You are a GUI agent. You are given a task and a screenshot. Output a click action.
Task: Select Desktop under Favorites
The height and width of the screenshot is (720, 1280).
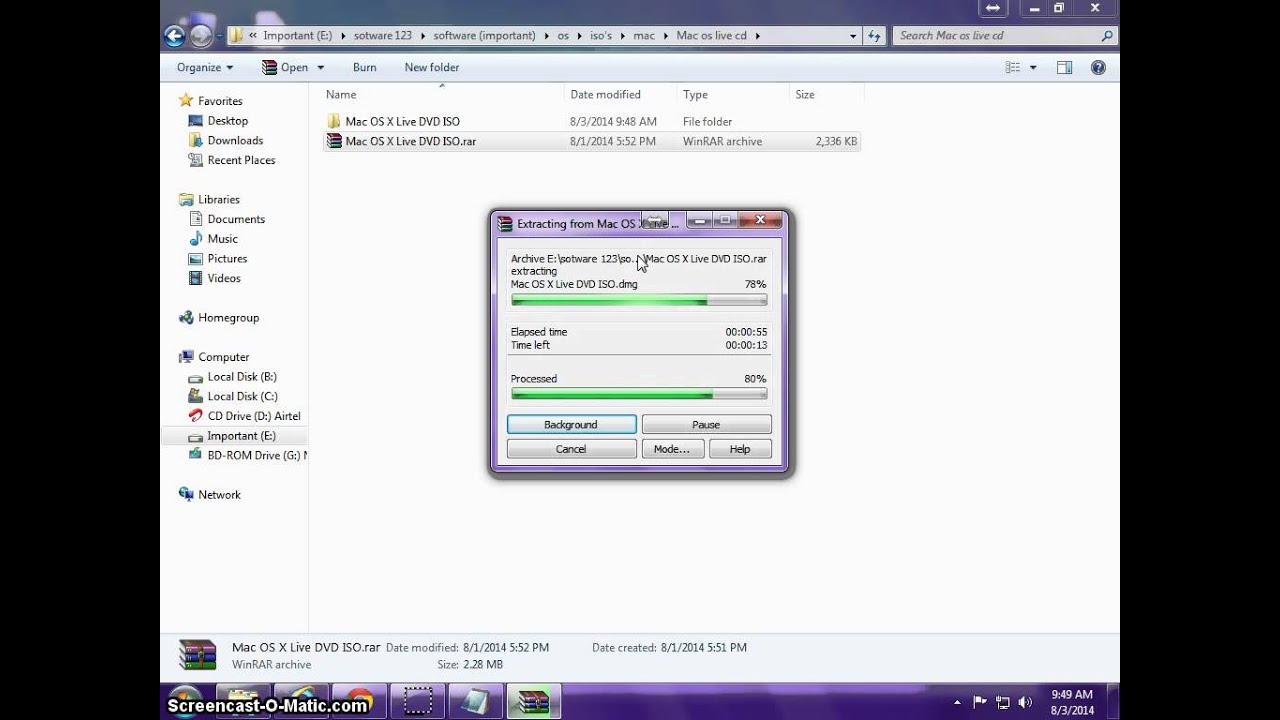[x=228, y=120]
